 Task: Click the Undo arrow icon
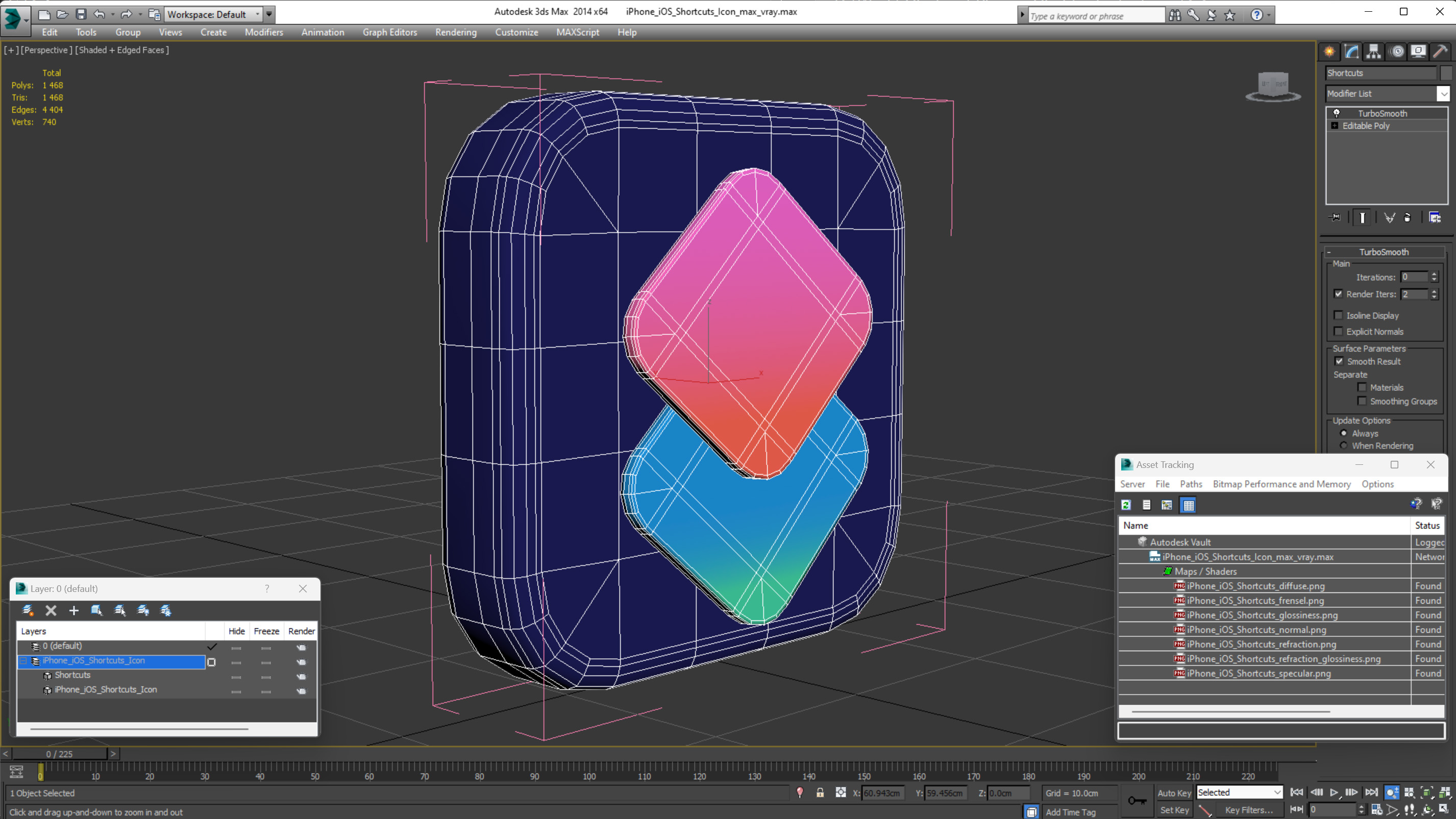(x=99, y=14)
